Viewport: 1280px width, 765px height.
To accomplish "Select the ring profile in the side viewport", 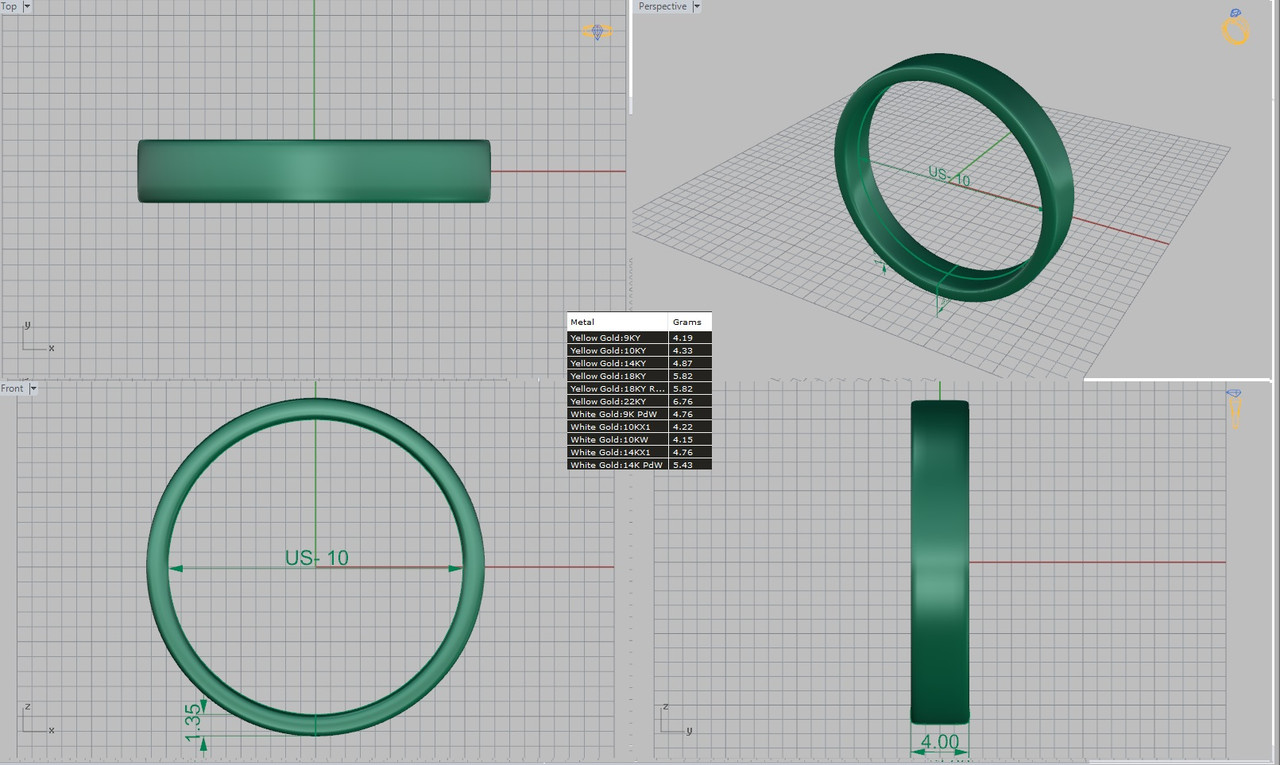I will click(939, 561).
